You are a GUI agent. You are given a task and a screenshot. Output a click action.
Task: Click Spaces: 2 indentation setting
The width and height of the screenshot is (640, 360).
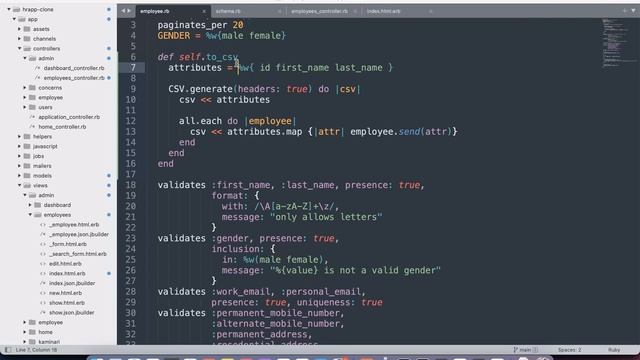click(569, 350)
